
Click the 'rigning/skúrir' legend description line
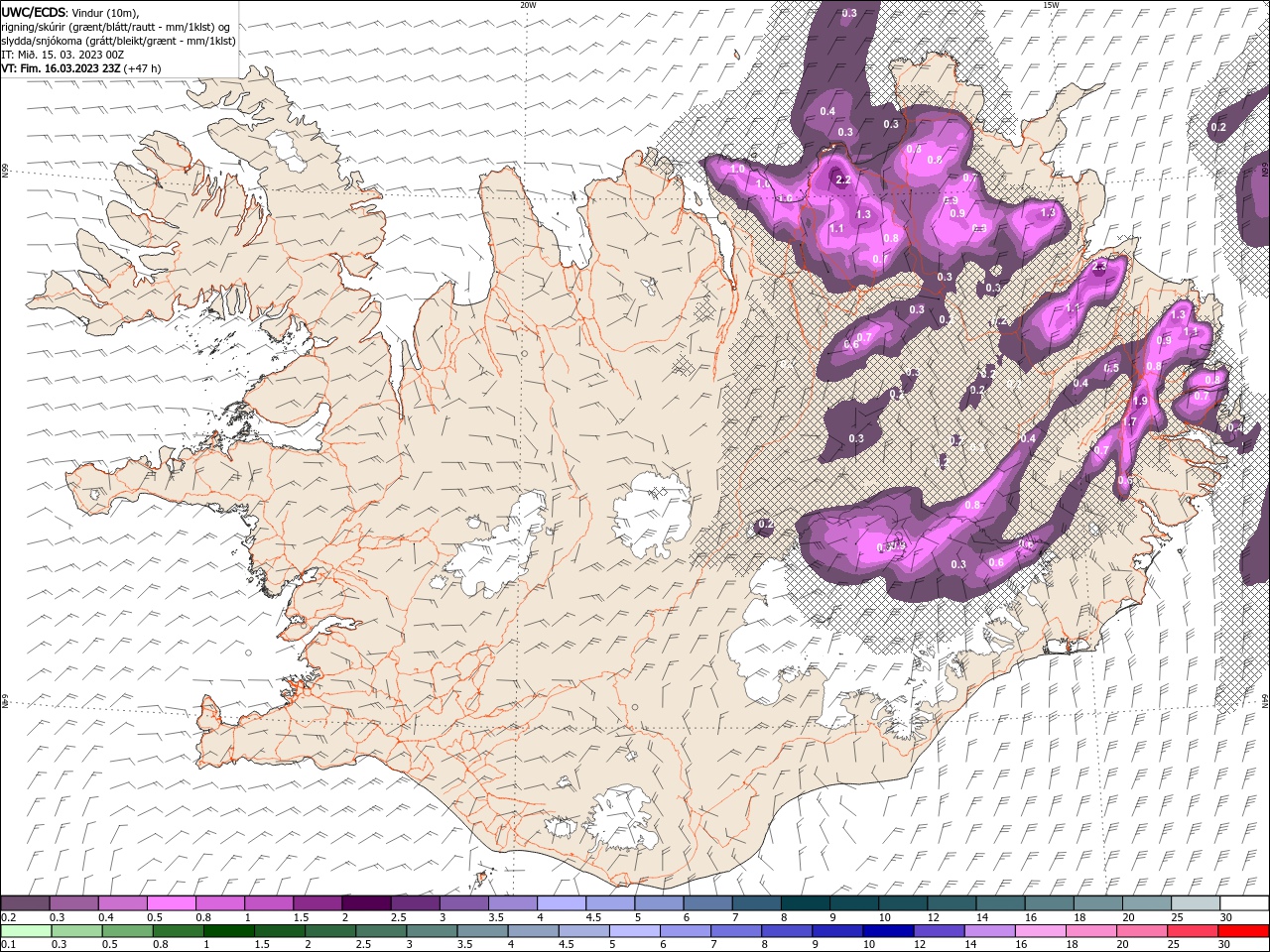coord(116,27)
